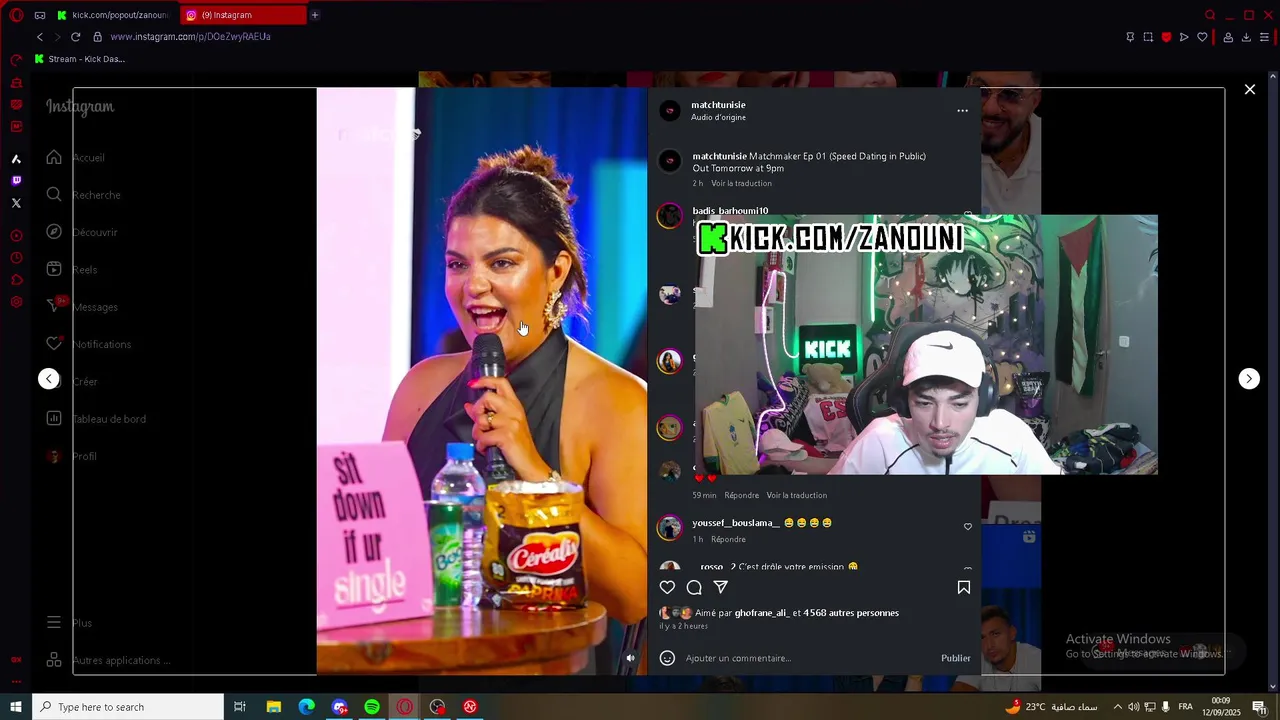Open Microsoft Edge from taskbar
This screenshot has width=1280, height=720.
coord(307,707)
